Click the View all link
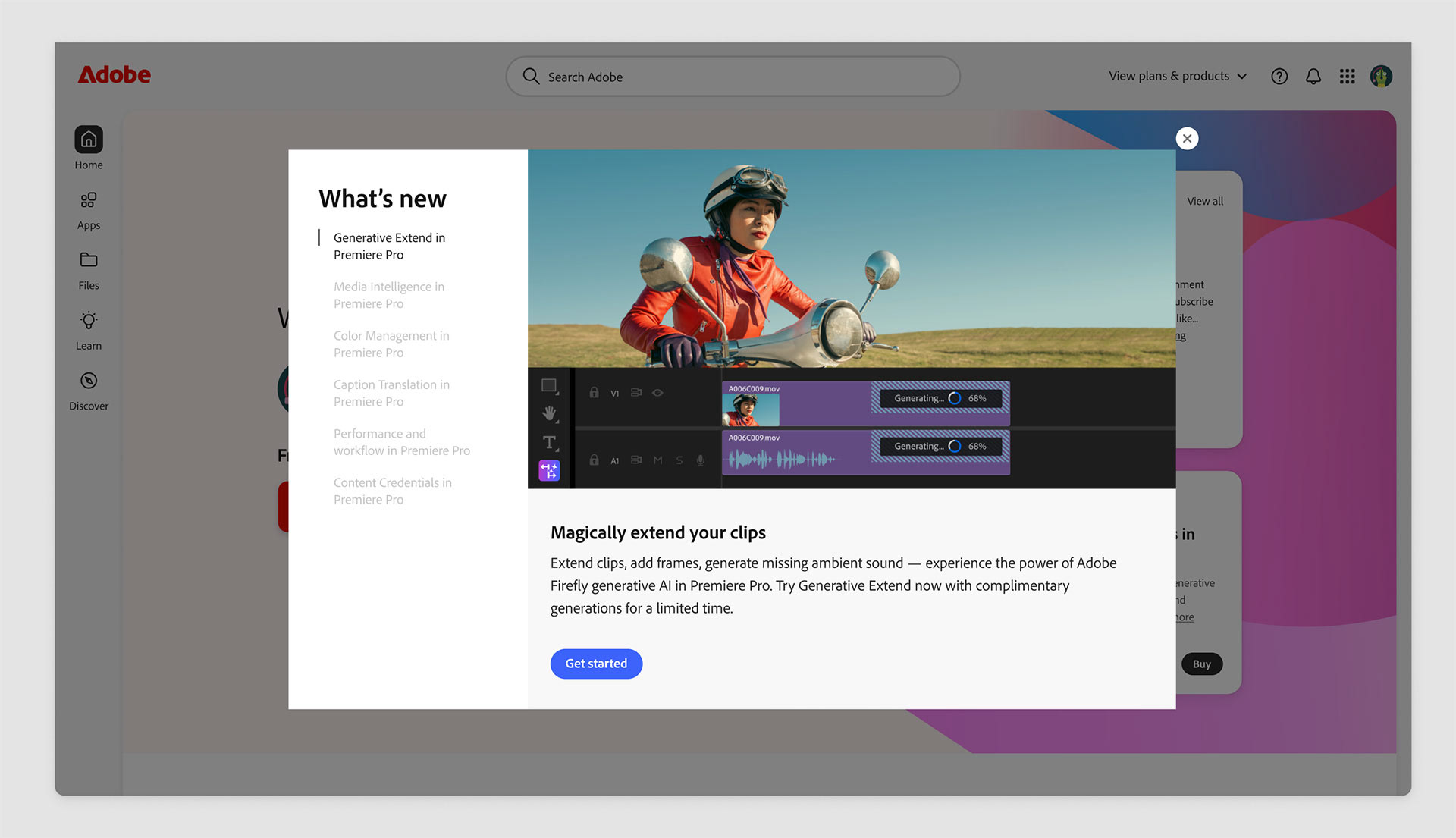Image resolution: width=1456 pixels, height=838 pixels. click(x=1205, y=201)
